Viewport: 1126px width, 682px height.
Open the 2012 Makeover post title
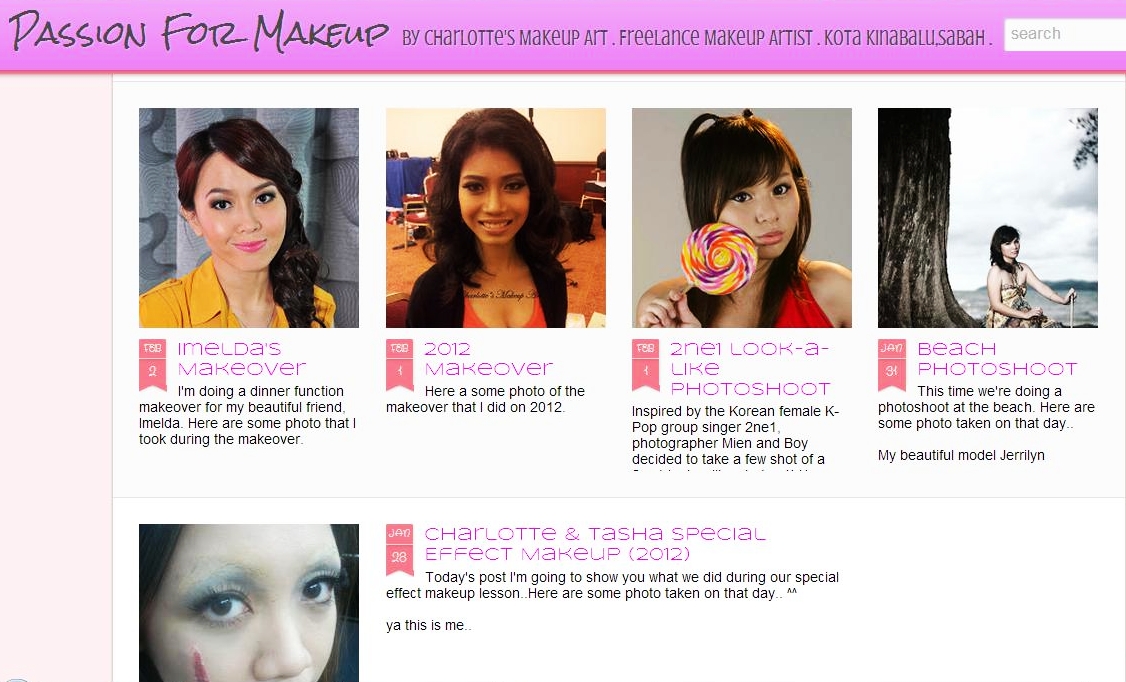[x=488, y=358]
